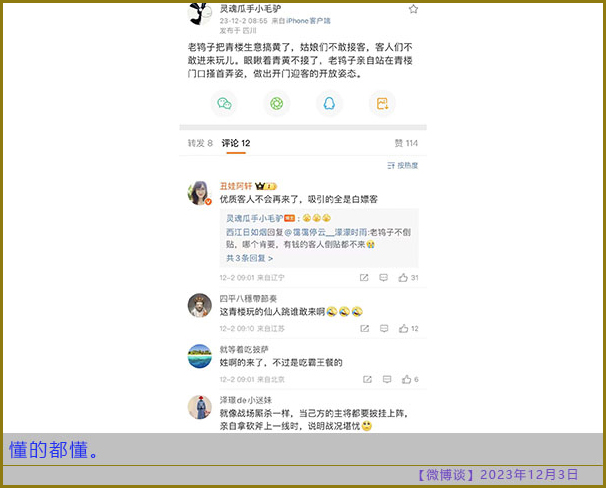Image resolution: width=606 pixels, height=488 pixels.
Task: Share the post to WeChat Moments
Action: (277, 104)
